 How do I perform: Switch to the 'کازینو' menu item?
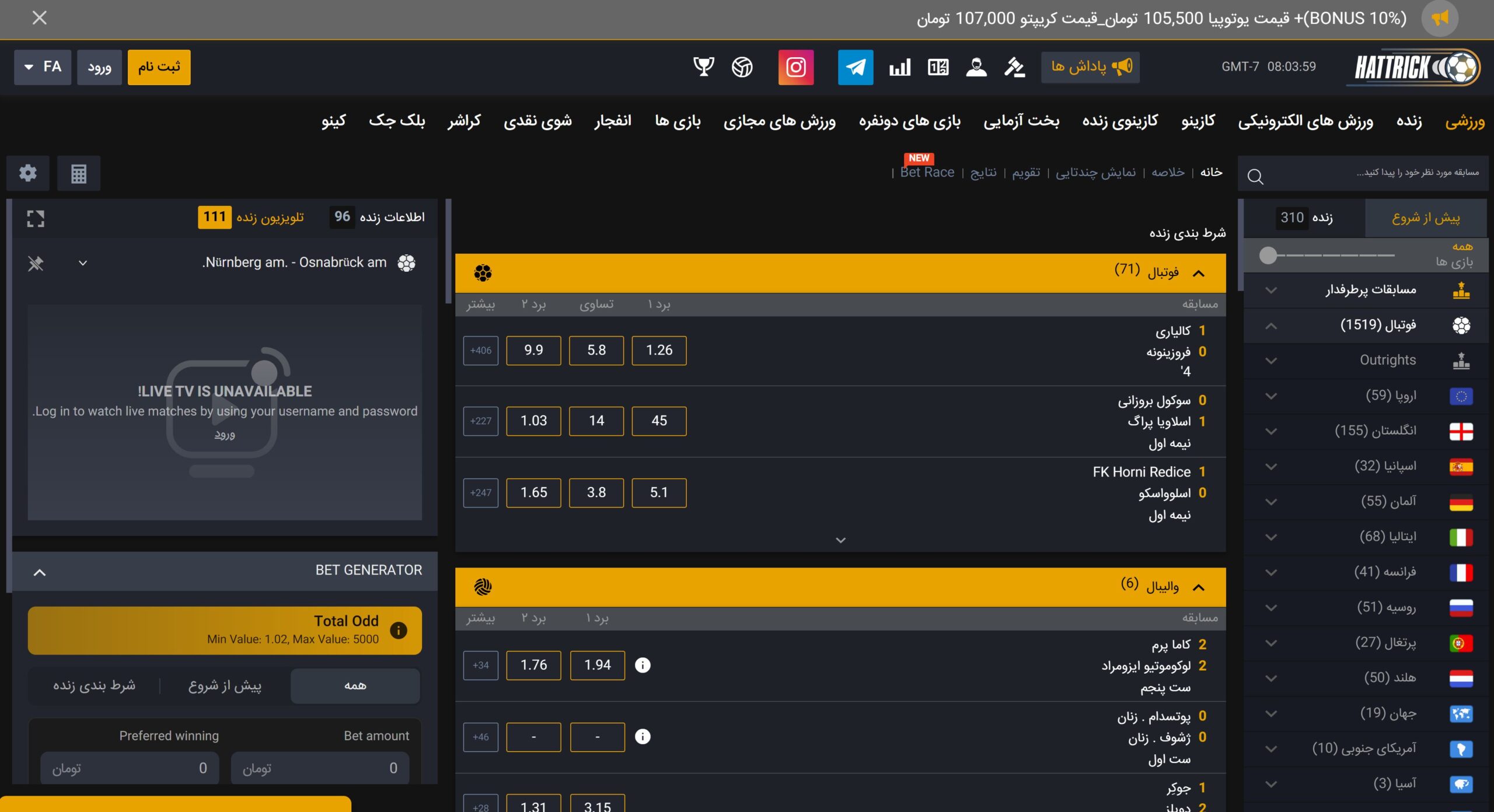tap(1198, 121)
